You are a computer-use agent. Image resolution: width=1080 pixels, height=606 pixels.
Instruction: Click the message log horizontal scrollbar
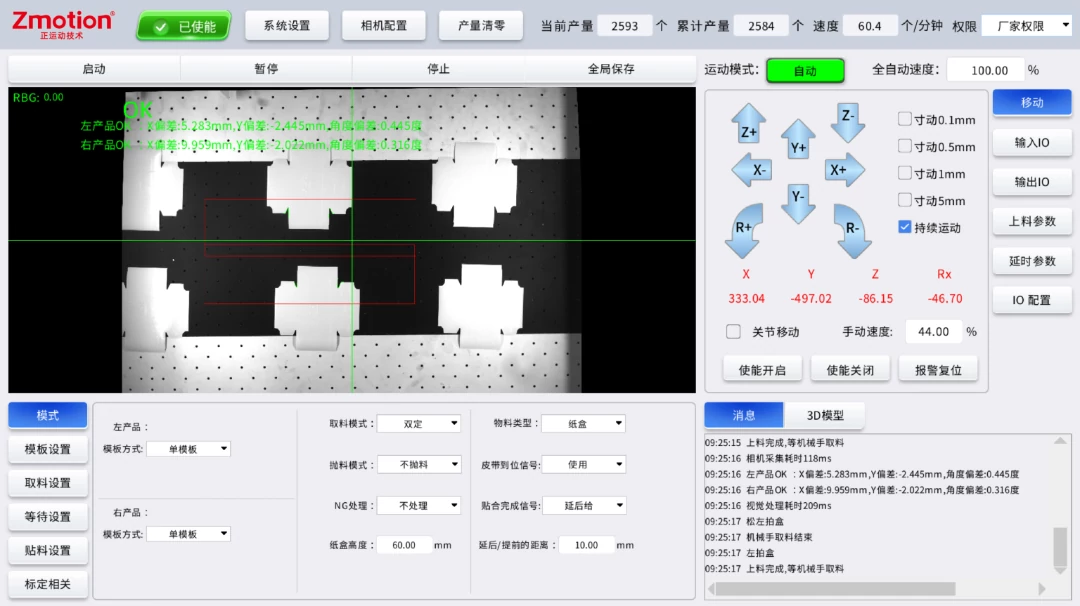835,589
